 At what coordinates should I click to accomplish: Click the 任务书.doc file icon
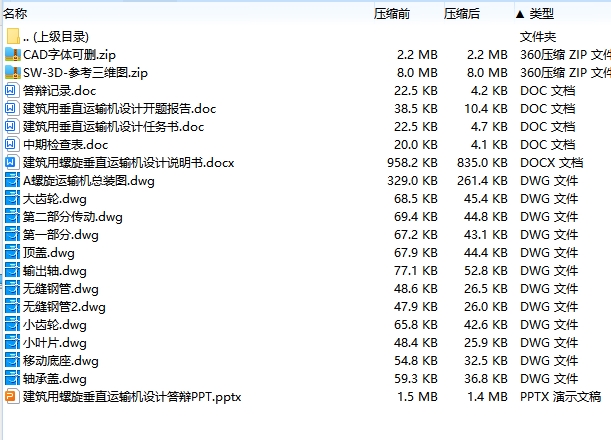tap(11, 126)
